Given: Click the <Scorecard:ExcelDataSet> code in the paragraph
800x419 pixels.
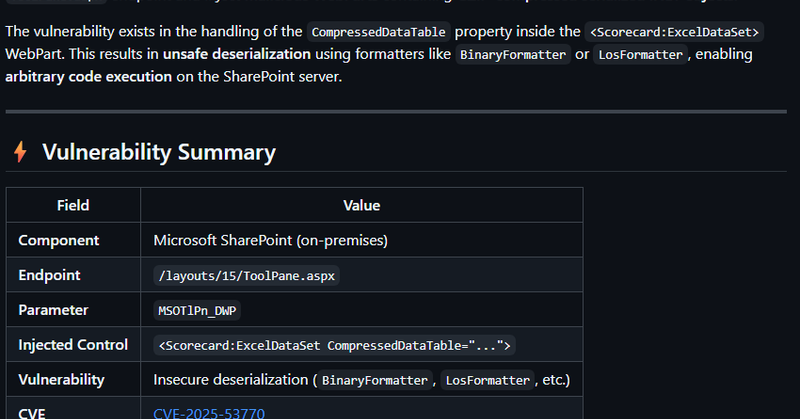Looking at the screenshot, I should pyautogui.click(x=674, y=32).
